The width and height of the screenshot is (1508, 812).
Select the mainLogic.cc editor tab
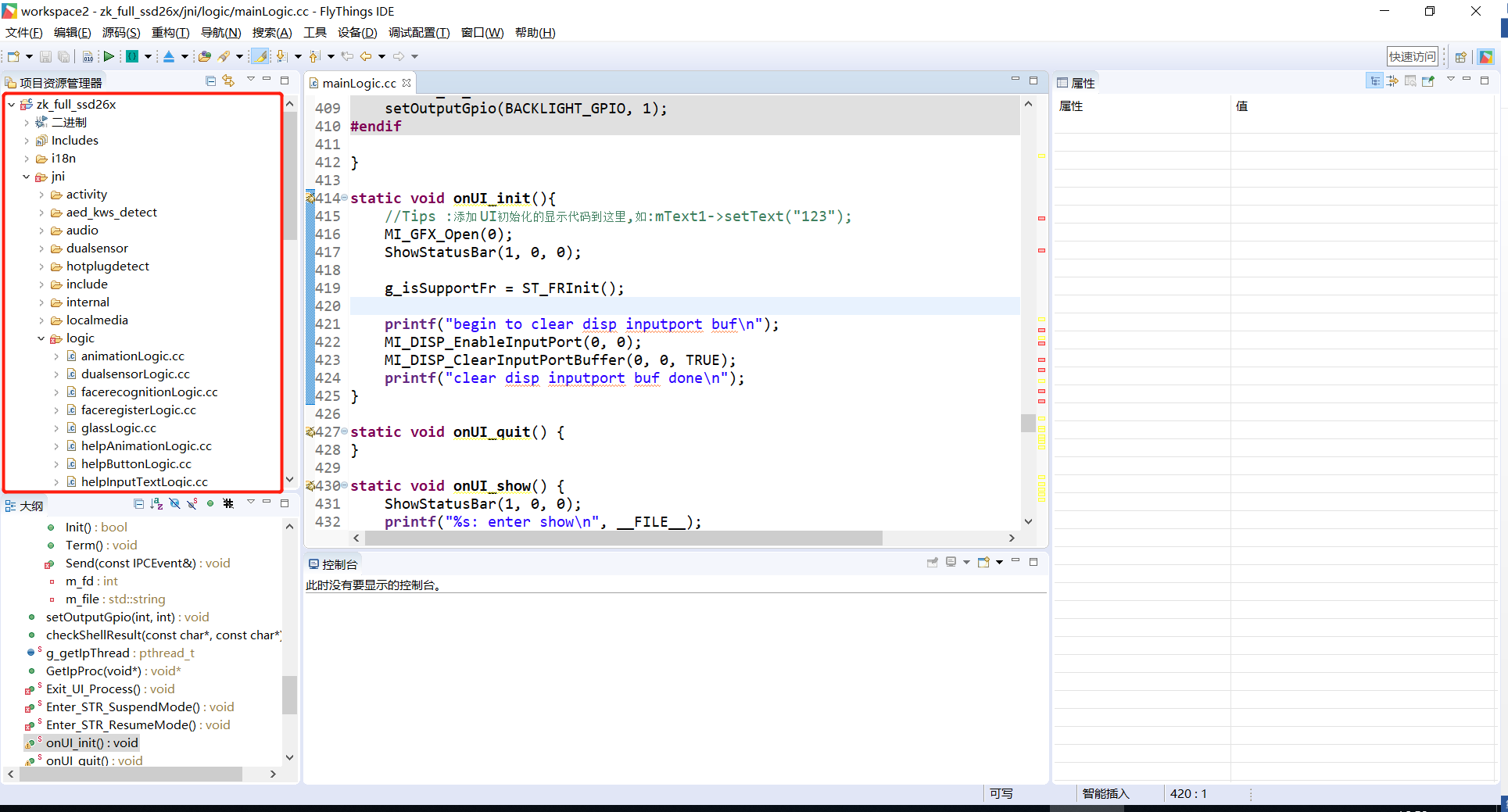359,83
